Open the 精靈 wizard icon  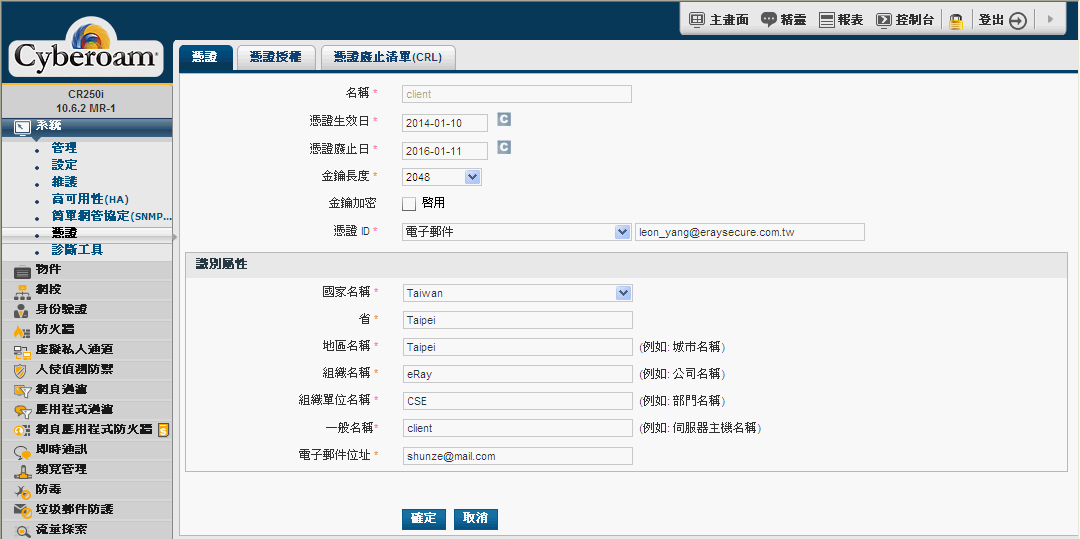pos(769,20)
